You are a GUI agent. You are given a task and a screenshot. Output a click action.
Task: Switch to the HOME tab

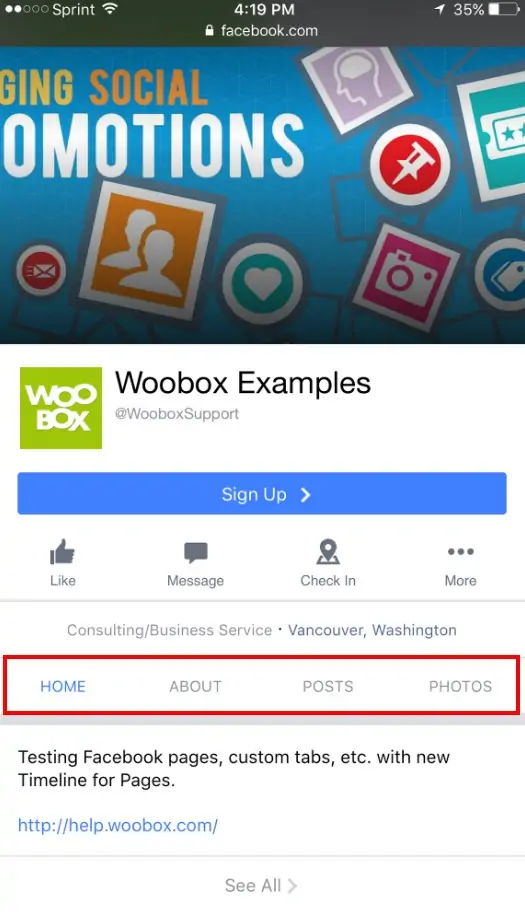(63, 686)
